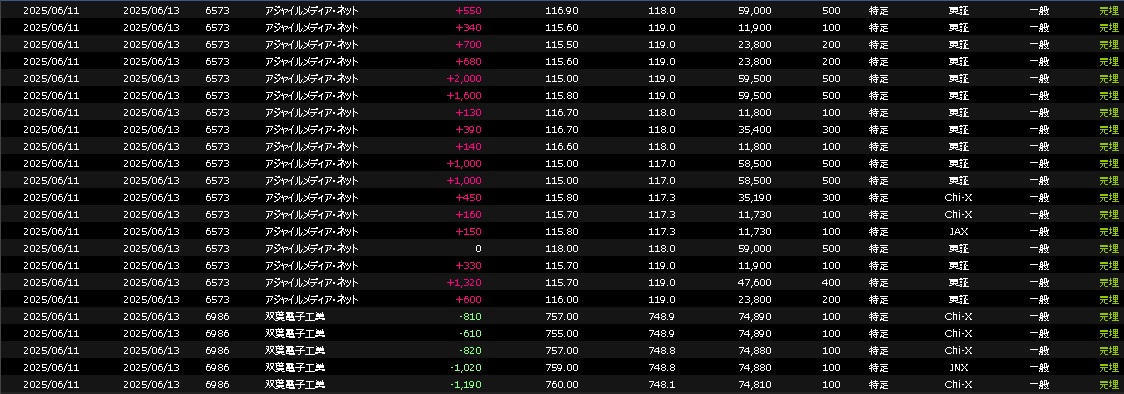Screen dimensions: 1124x394
Task: Select the row with +550 profit
Action: (562, 11)
